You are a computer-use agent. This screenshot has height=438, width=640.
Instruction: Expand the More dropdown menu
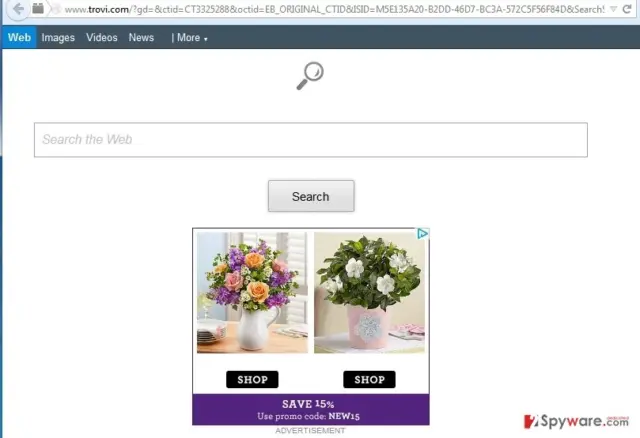[189, 38]
